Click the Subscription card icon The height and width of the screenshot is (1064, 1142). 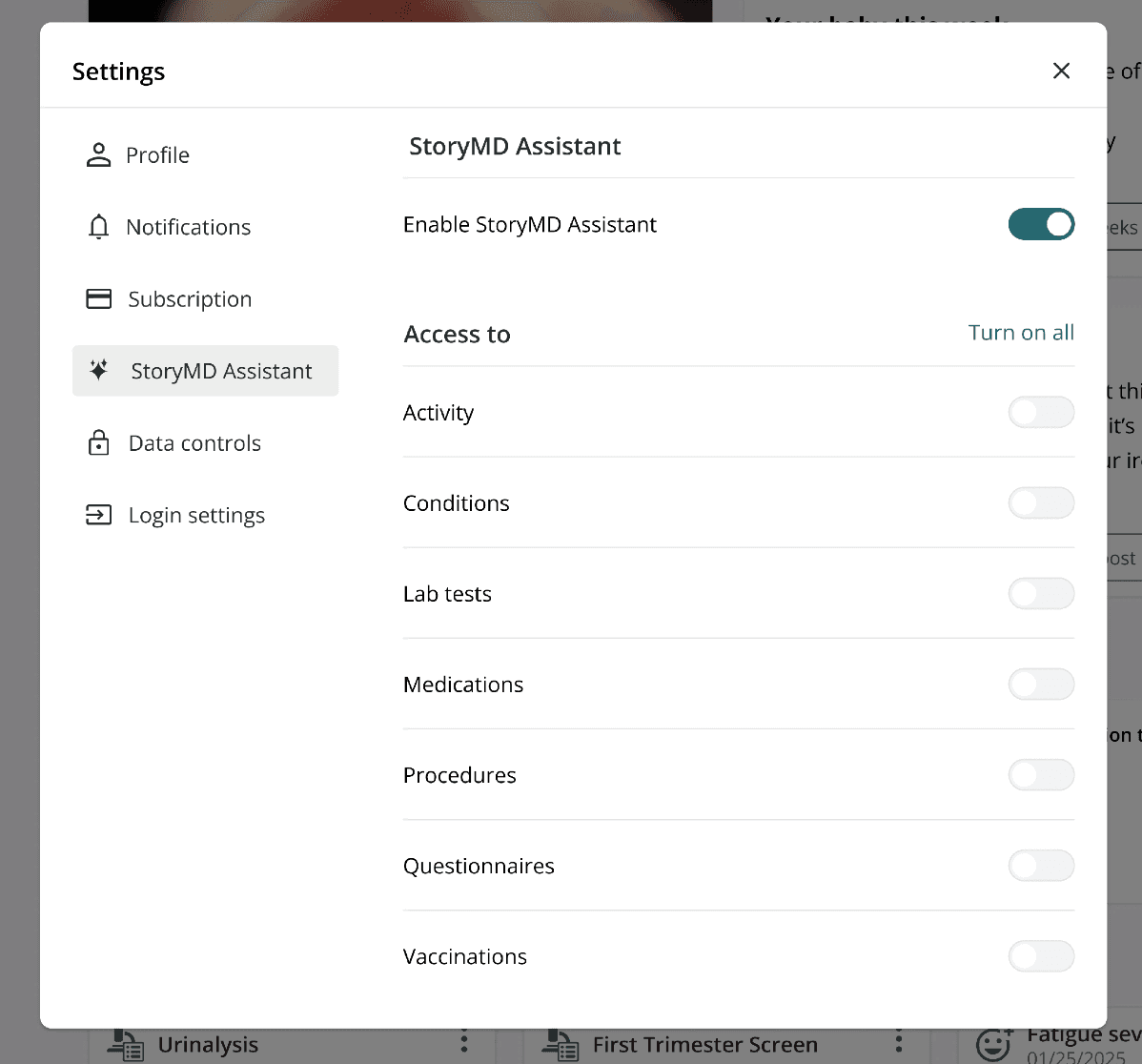point(98,299)
